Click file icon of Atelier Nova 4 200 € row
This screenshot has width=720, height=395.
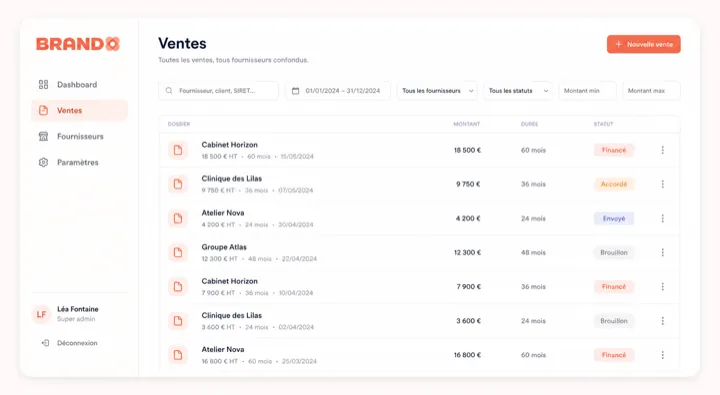pos(178,219)
